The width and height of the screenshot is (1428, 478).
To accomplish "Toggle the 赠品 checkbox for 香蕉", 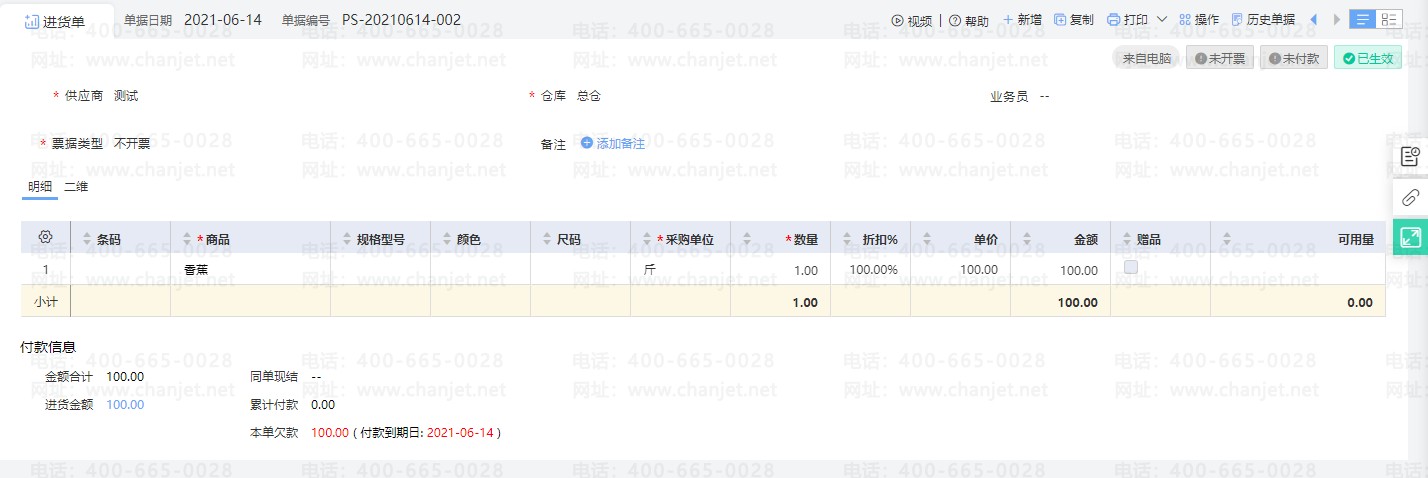I will [1131, 267].
